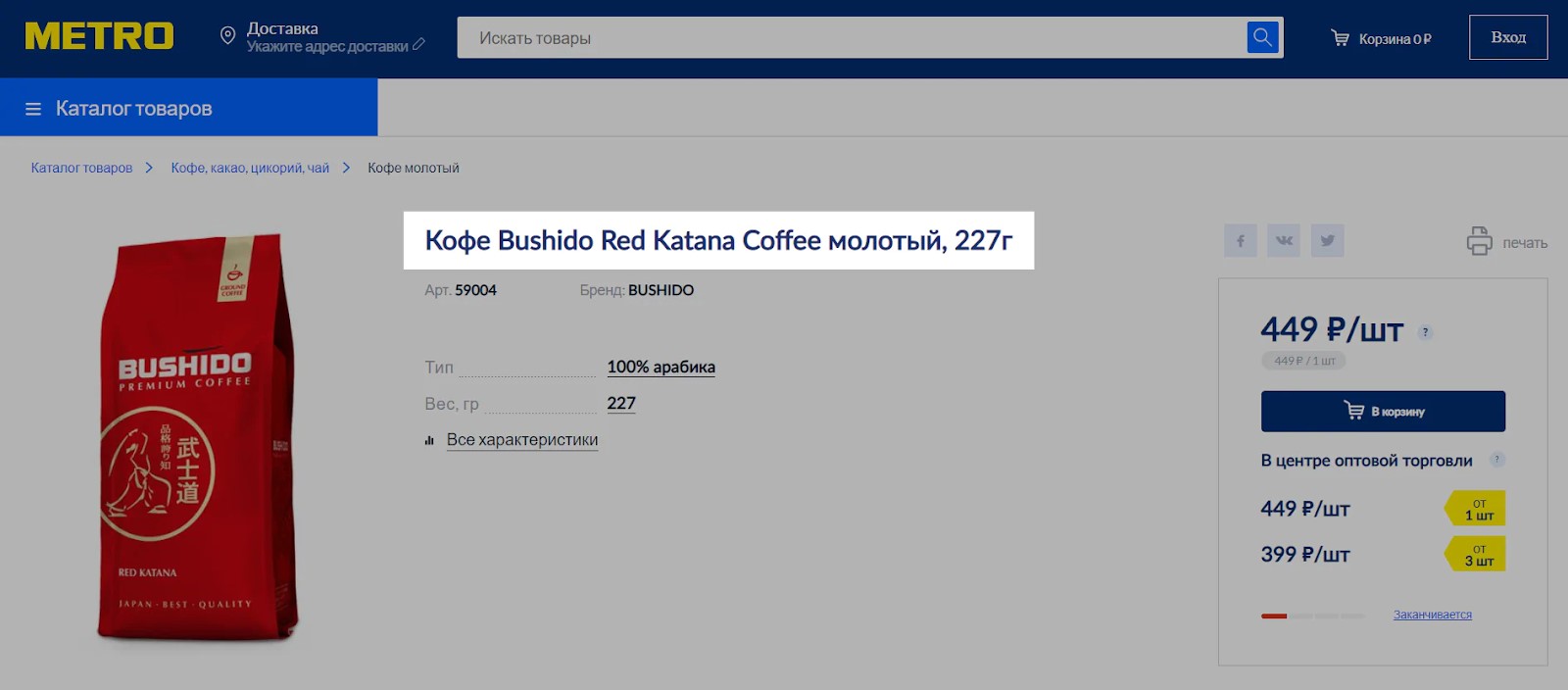This screenshot has width=1568, height=690.
Task: Click the magnifier search icon button
Action: [1262, 38]
